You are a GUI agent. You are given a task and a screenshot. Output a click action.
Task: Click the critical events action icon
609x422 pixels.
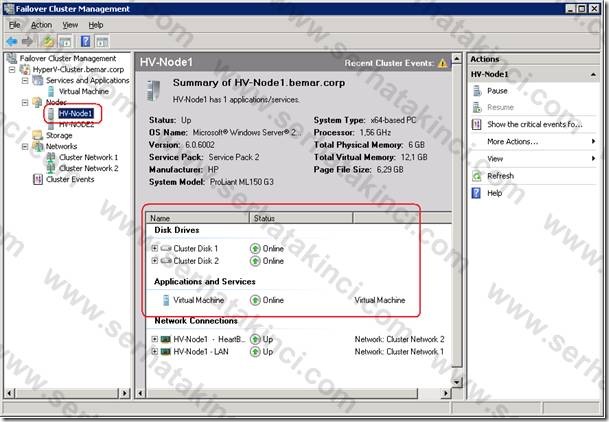477,124
